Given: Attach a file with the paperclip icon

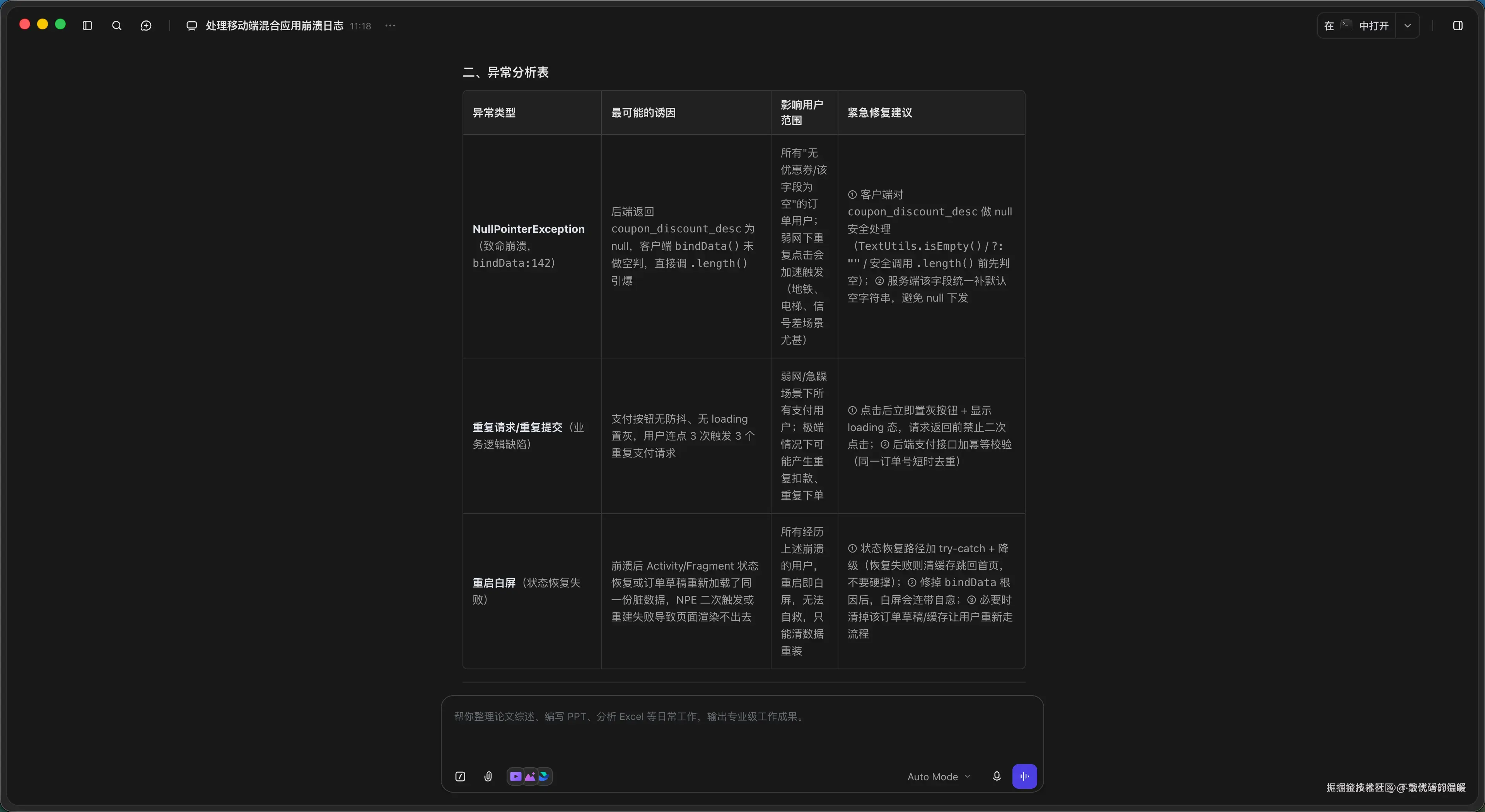Looking at the screenshot, I should [x=488, y=776].
